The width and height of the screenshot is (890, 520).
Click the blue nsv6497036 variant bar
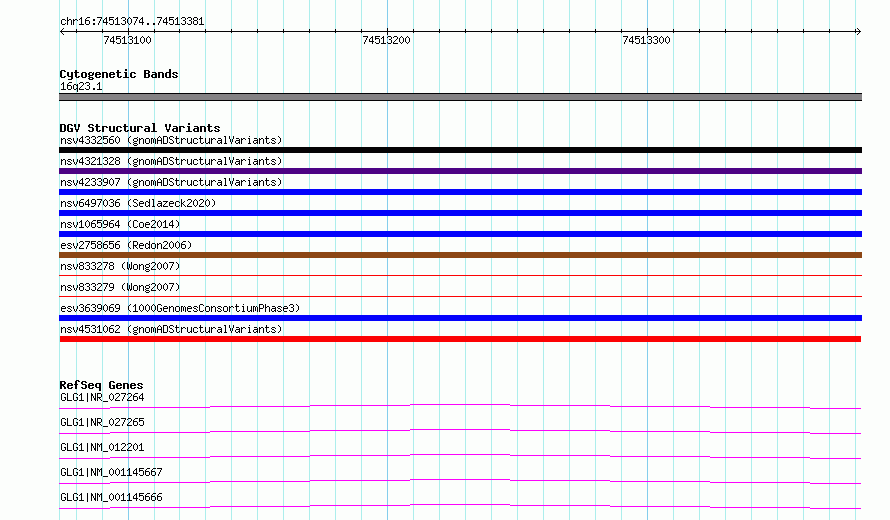pyautogui.click(x=460, y=213)
